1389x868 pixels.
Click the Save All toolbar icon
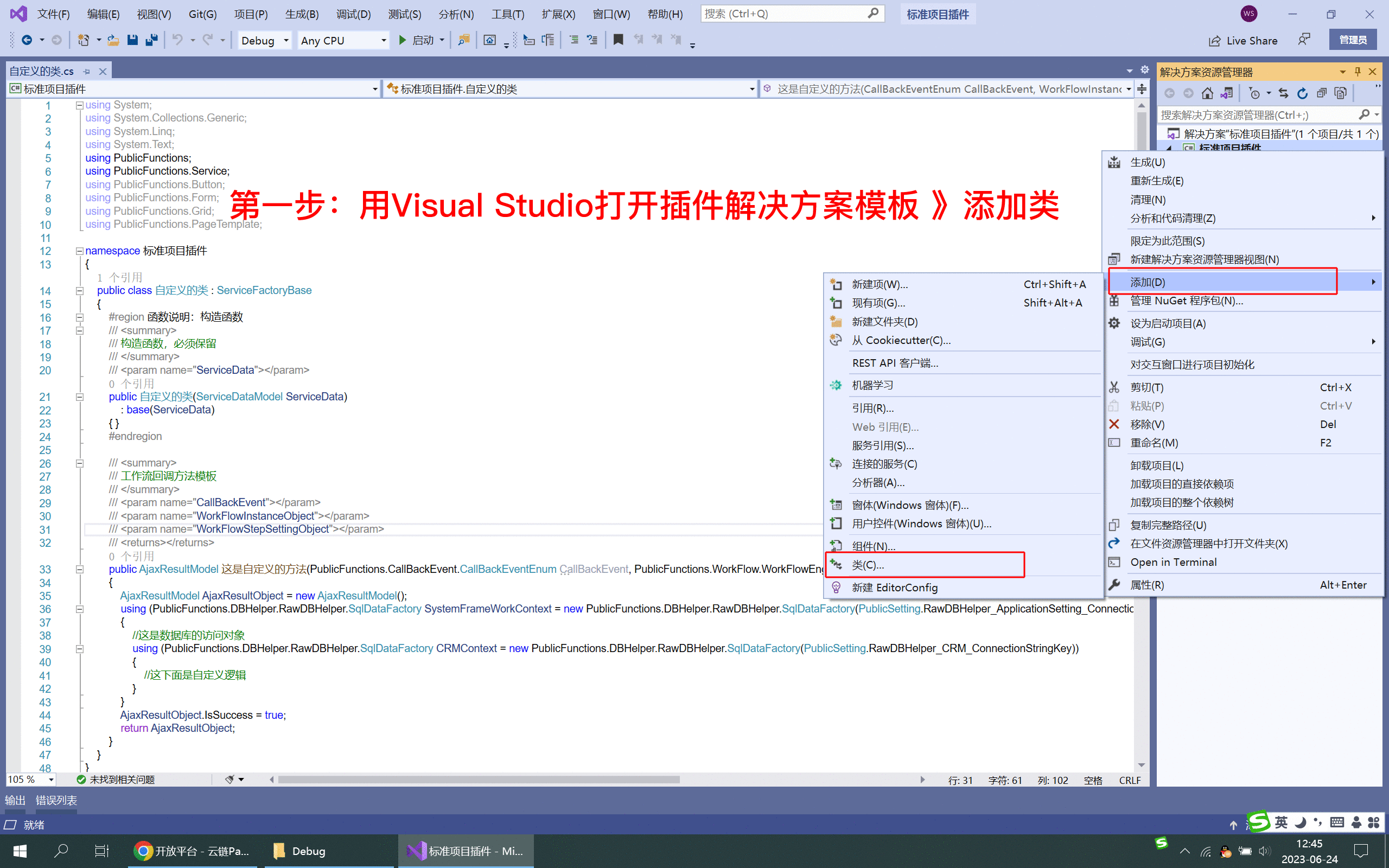152,40
